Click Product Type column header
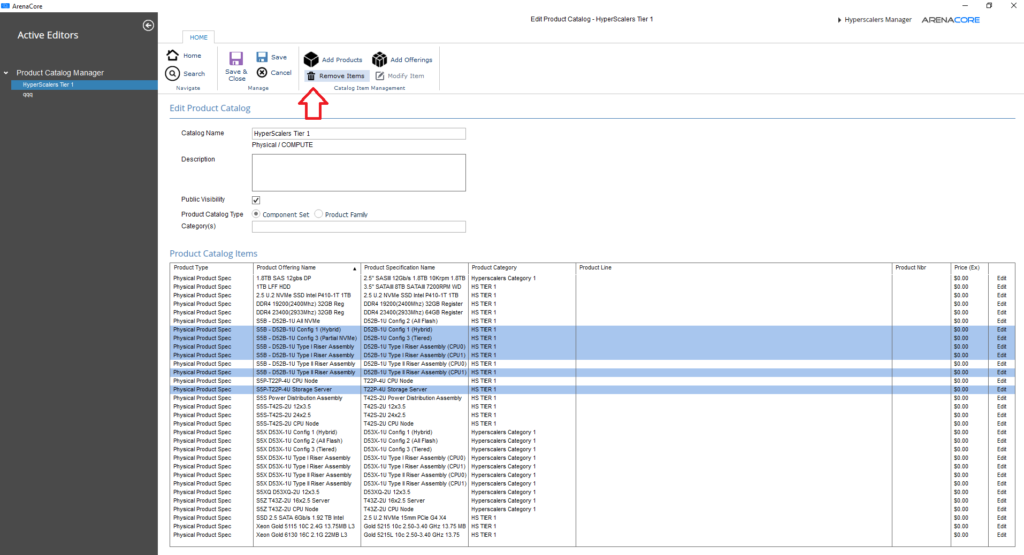This screenshot has height=555, width=1024. 211,268
